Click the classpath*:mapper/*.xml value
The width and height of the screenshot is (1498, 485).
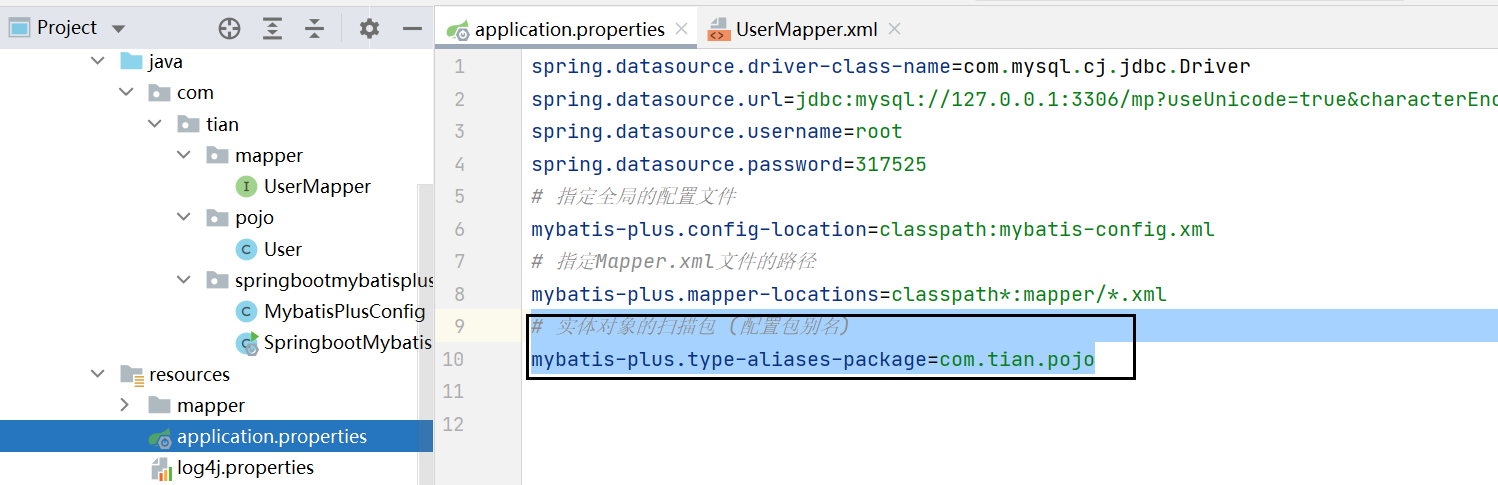pyautogui.click(x=1028, y=294)
